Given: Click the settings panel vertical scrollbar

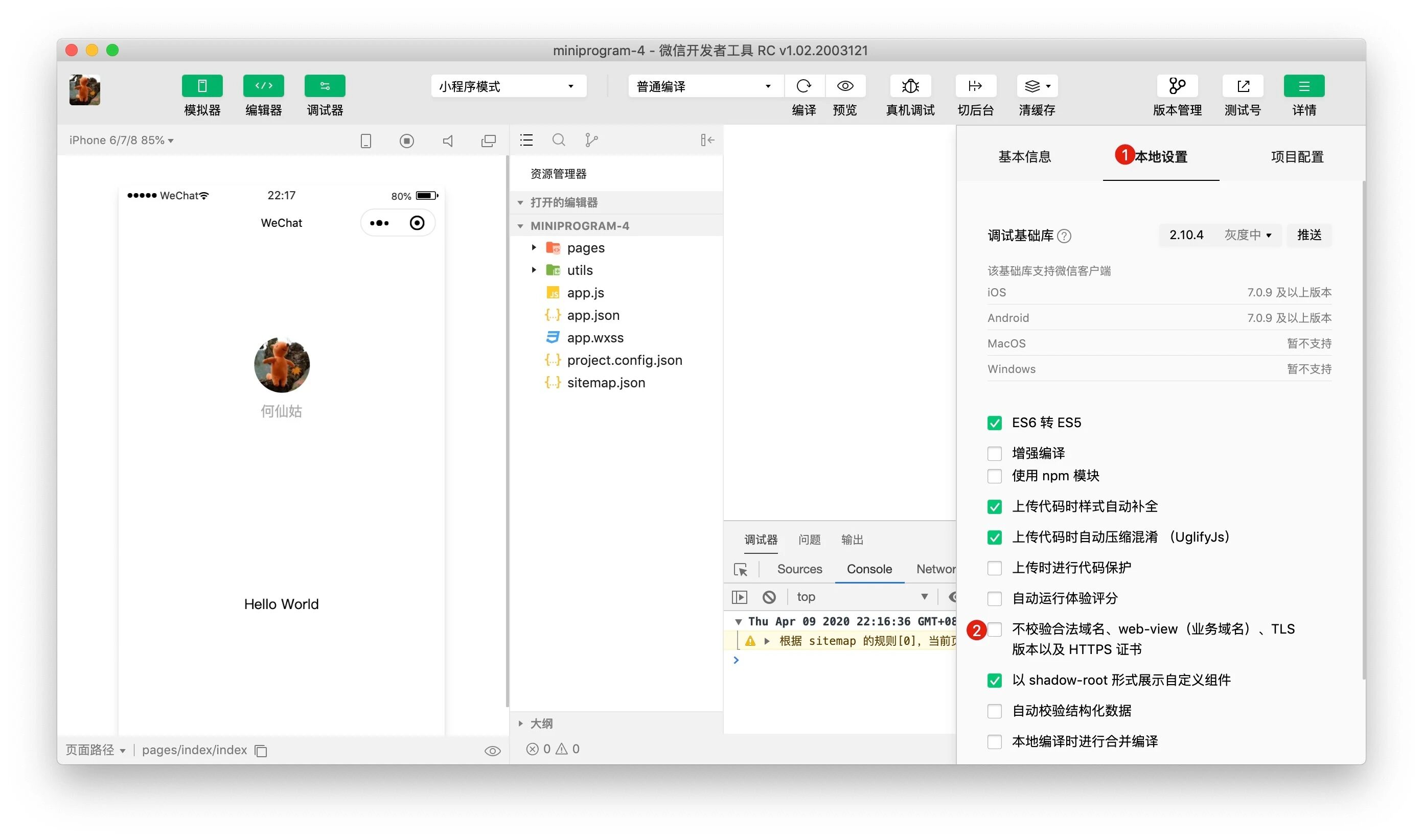Looking at the screenshot, I should (1364, 430).
